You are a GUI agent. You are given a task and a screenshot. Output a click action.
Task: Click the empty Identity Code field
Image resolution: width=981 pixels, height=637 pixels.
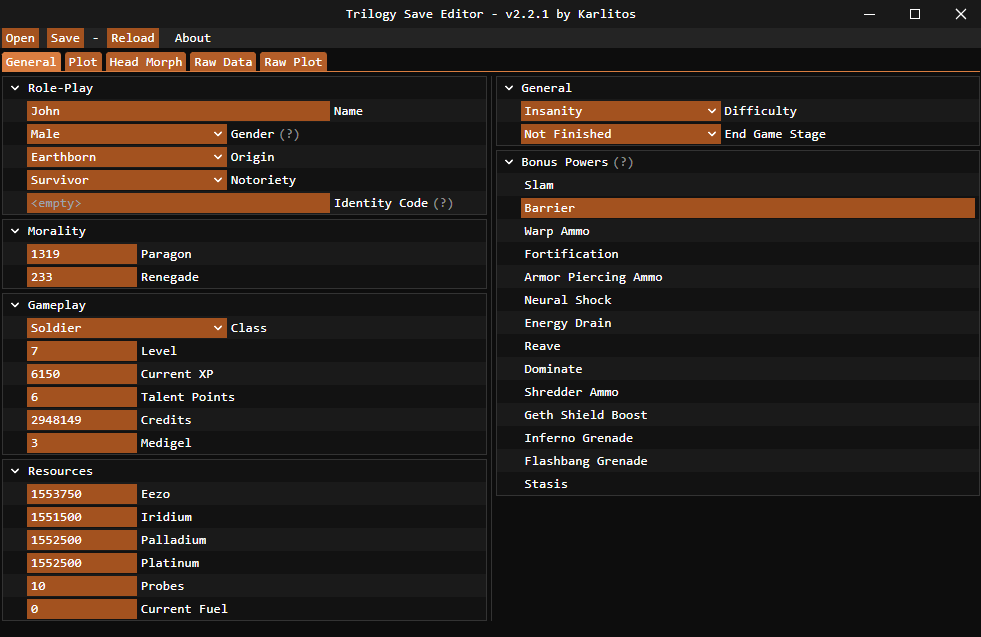(x=178, y=203)
